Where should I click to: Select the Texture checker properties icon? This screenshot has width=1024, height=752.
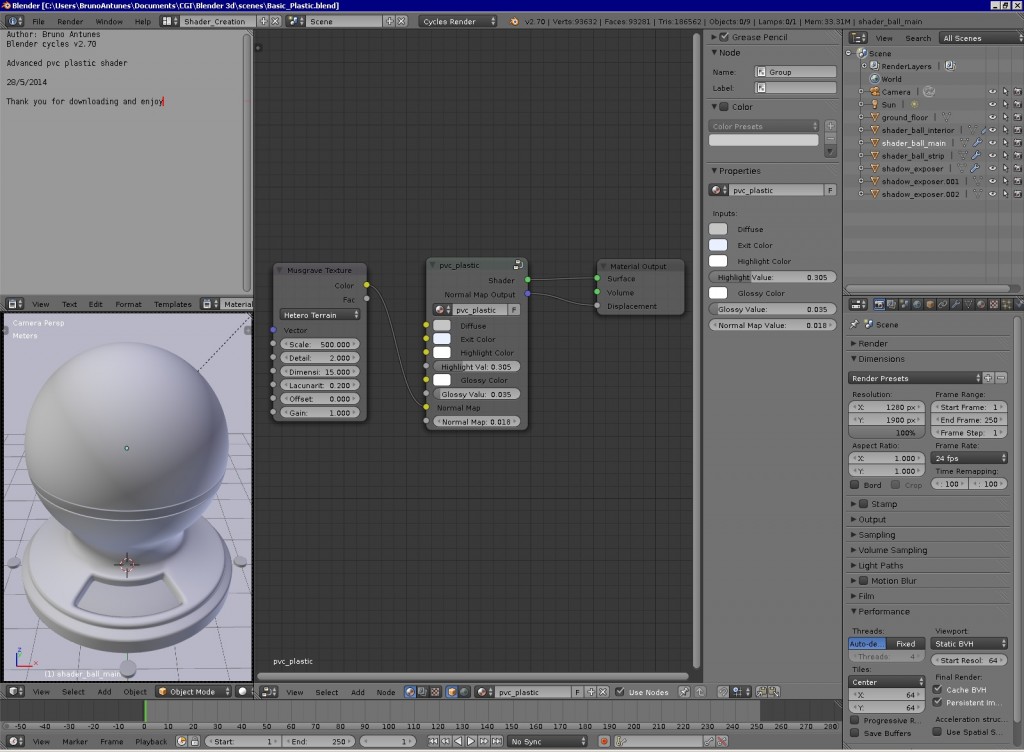(x=993, y=304)
